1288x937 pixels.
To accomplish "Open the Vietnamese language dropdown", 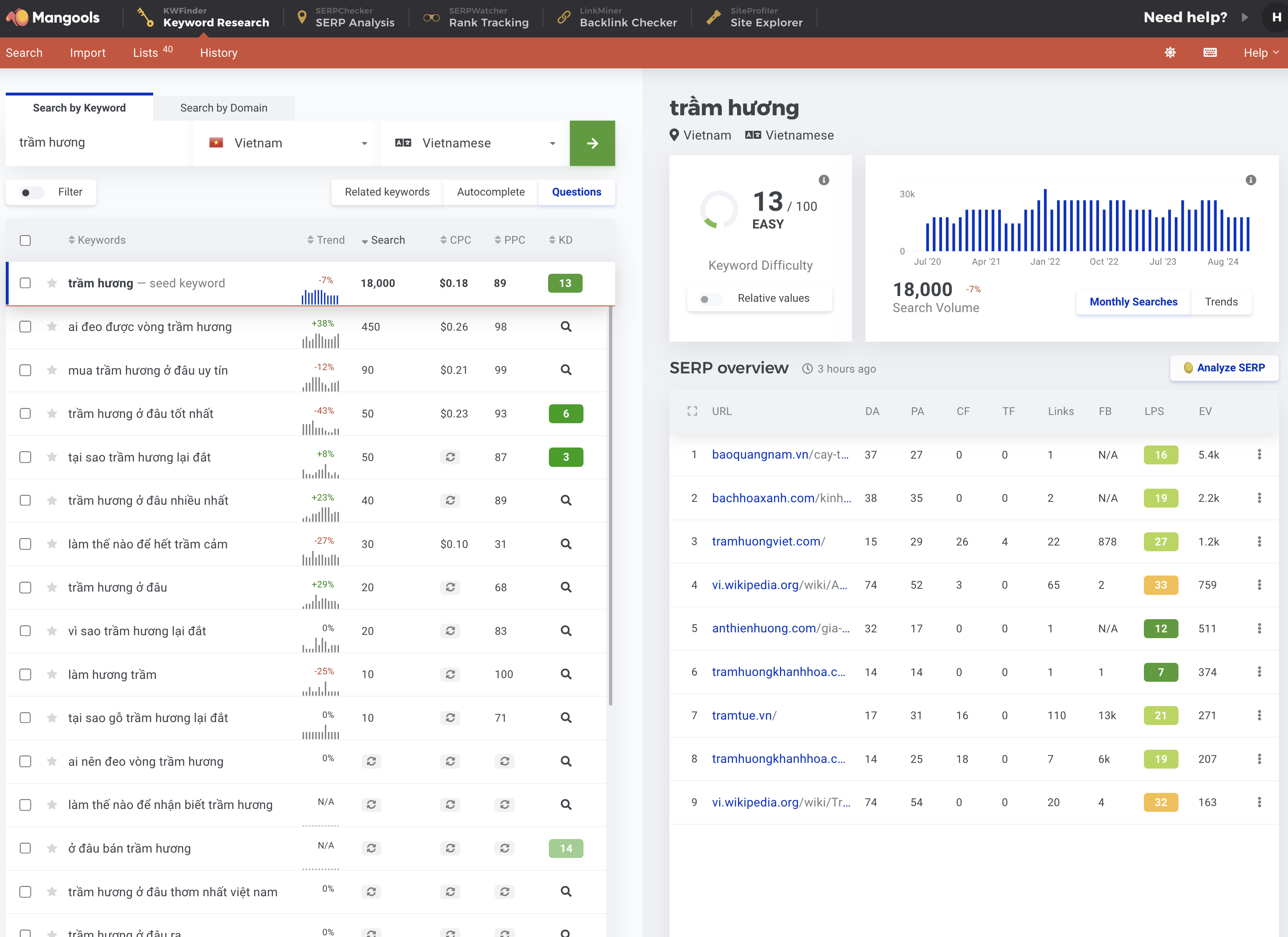I will click(475, 143).
